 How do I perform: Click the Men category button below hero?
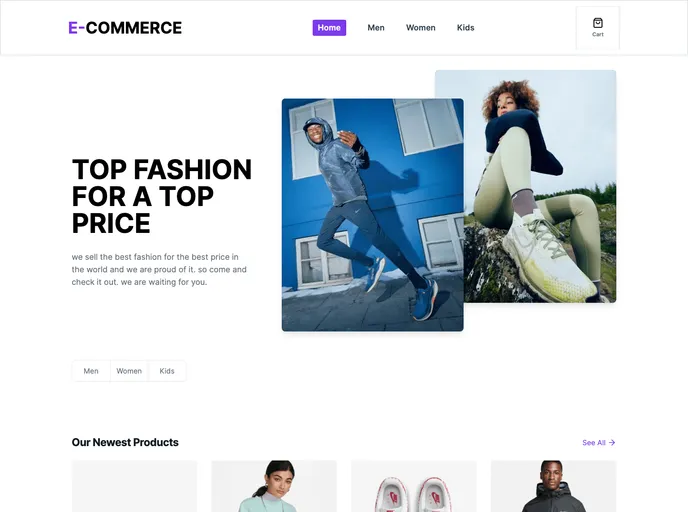coord(91,371)
